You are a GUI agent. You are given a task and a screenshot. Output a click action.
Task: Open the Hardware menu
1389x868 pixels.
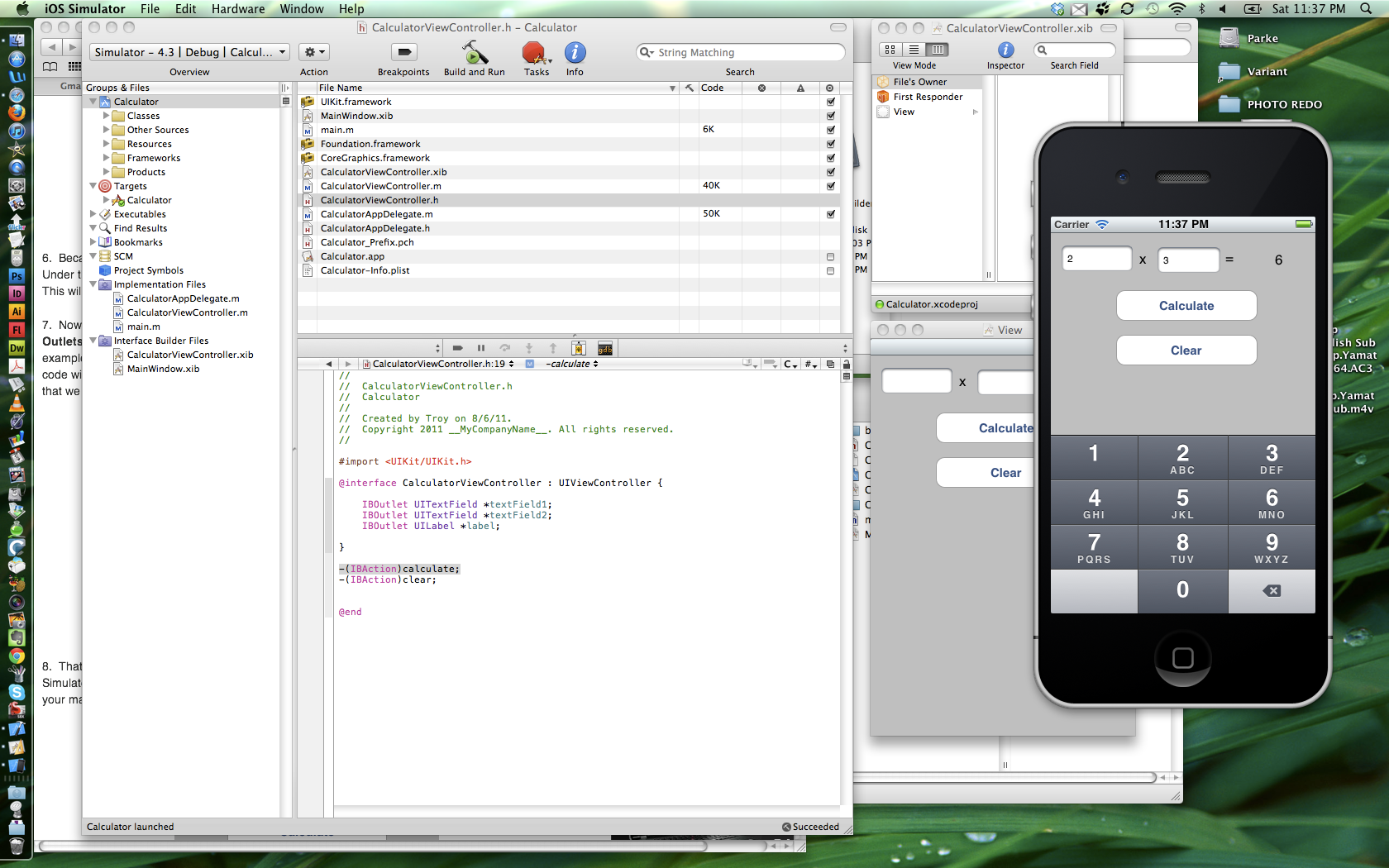pyautogui.click(x=238, y=8)
